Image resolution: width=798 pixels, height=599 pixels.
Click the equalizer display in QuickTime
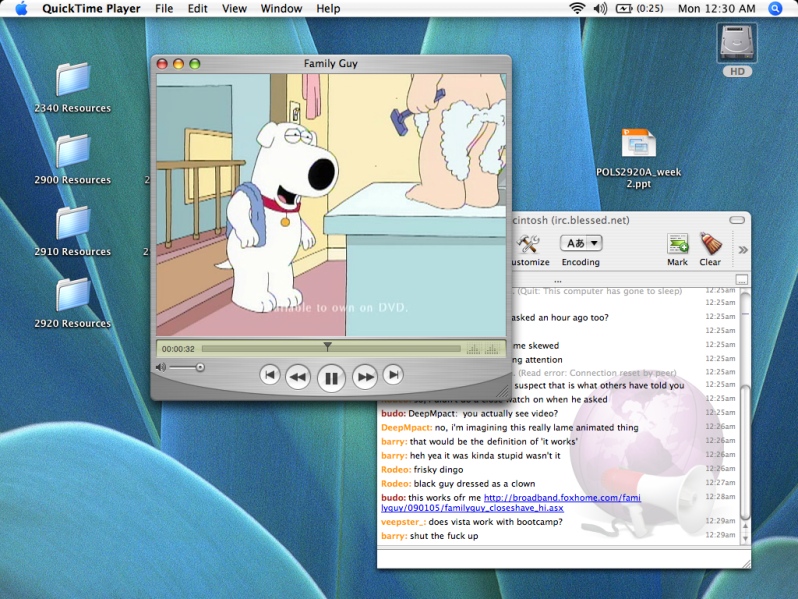pos(482,349)
